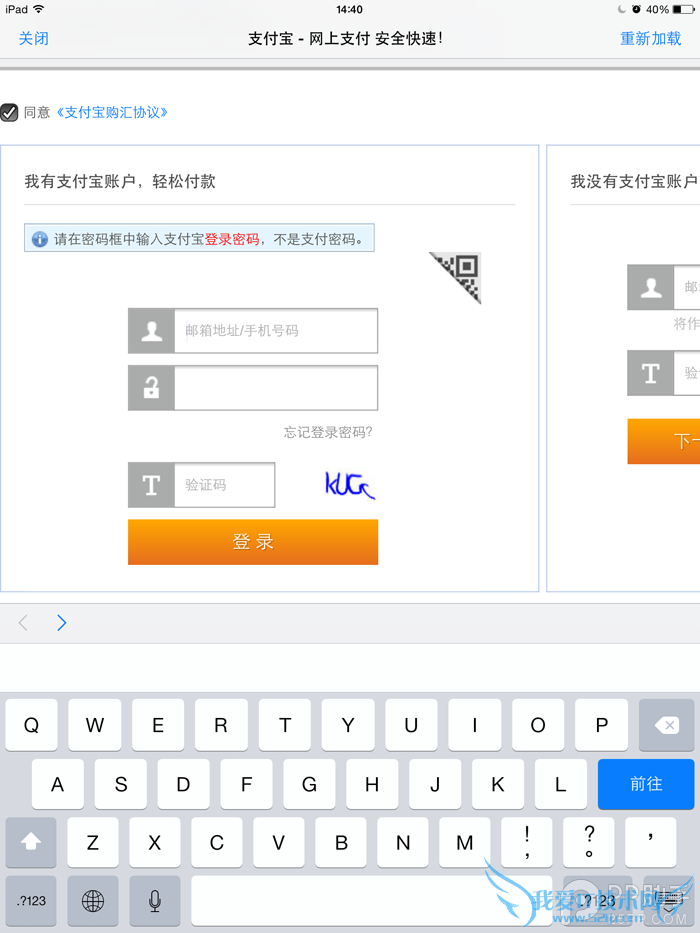Tap the T key on keyboard
The image size is (700, 933).
pyautogui.click(x=285, y=725)
